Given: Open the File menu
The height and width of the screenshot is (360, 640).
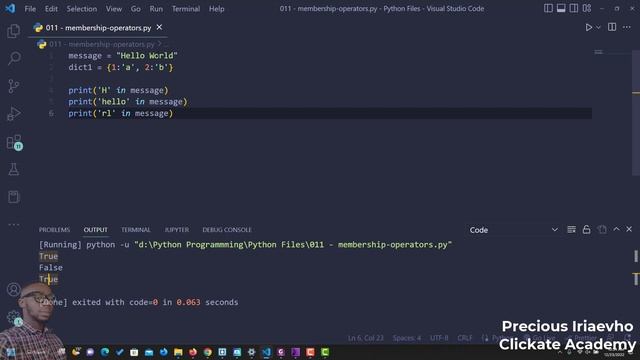Looking at the screenshot, I should click(x=30, y=9).
